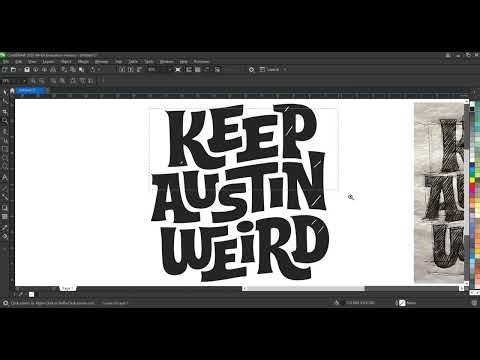The width and height of the screenshot is (480, 360).
Task: Open the File menu
Action: pyautogui.click(x=6, y=62)
